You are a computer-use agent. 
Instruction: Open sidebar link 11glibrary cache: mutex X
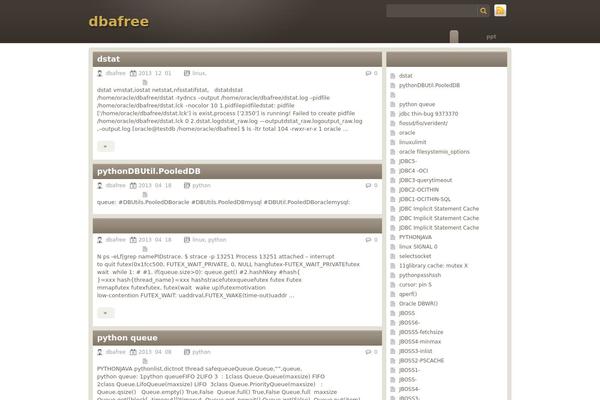(433, 265)
